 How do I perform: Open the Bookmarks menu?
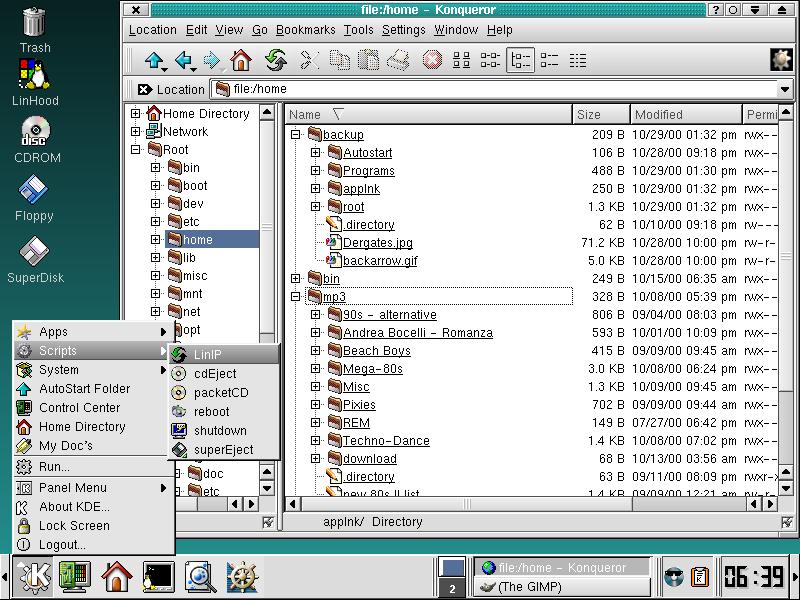[305, 30]
